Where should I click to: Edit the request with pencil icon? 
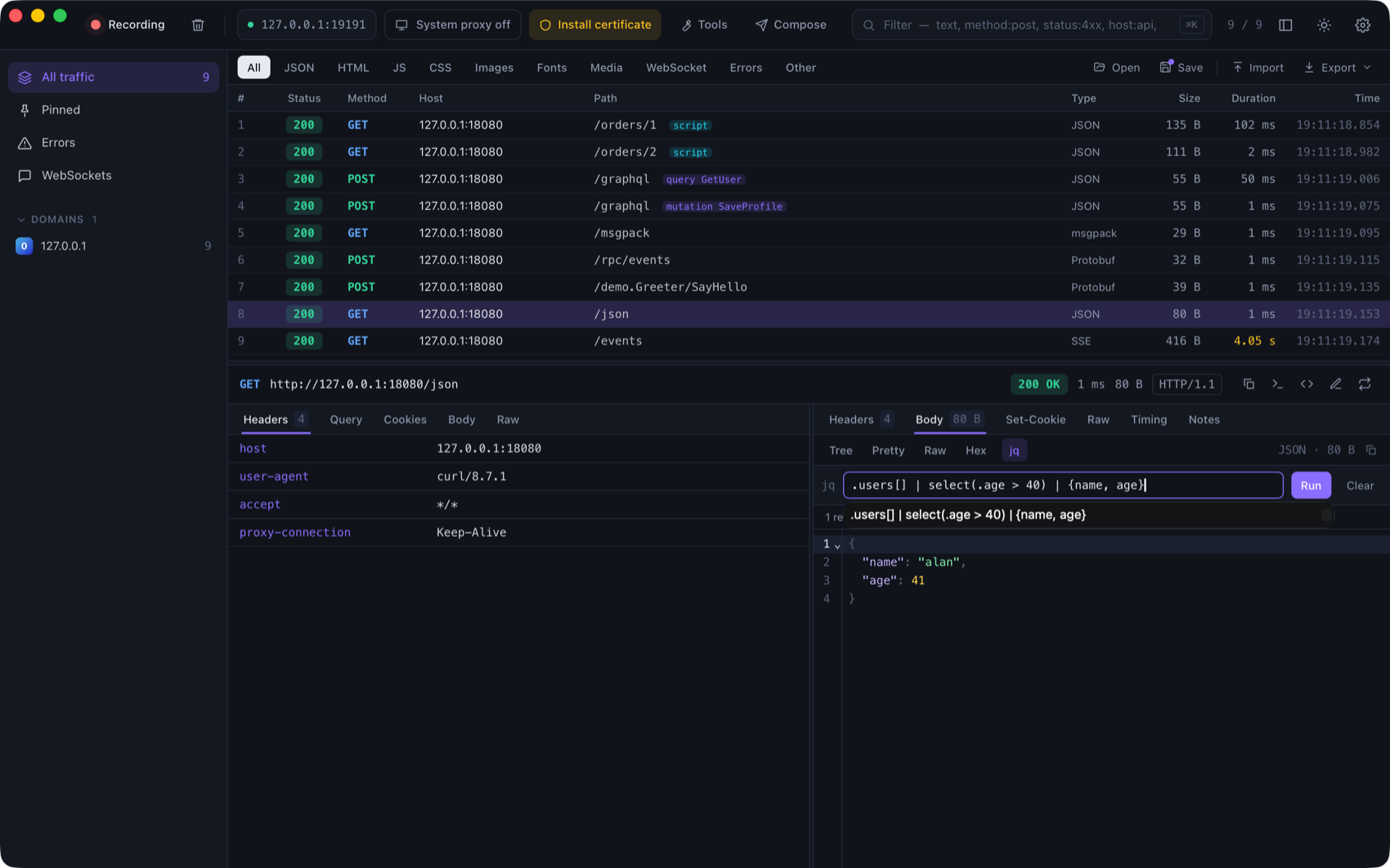(1335, 384)
